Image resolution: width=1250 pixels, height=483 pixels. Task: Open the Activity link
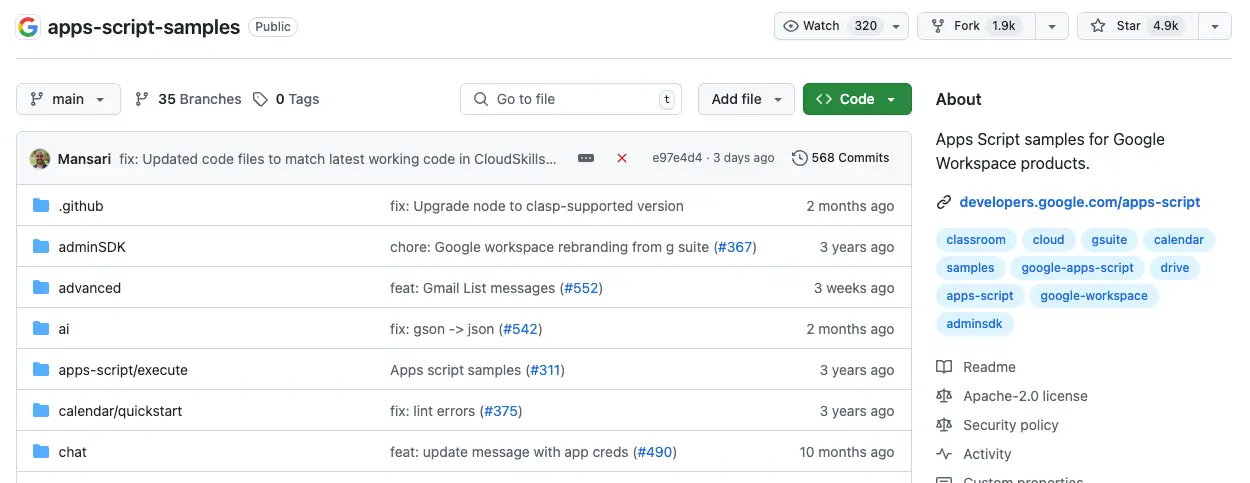click(974, 454)
